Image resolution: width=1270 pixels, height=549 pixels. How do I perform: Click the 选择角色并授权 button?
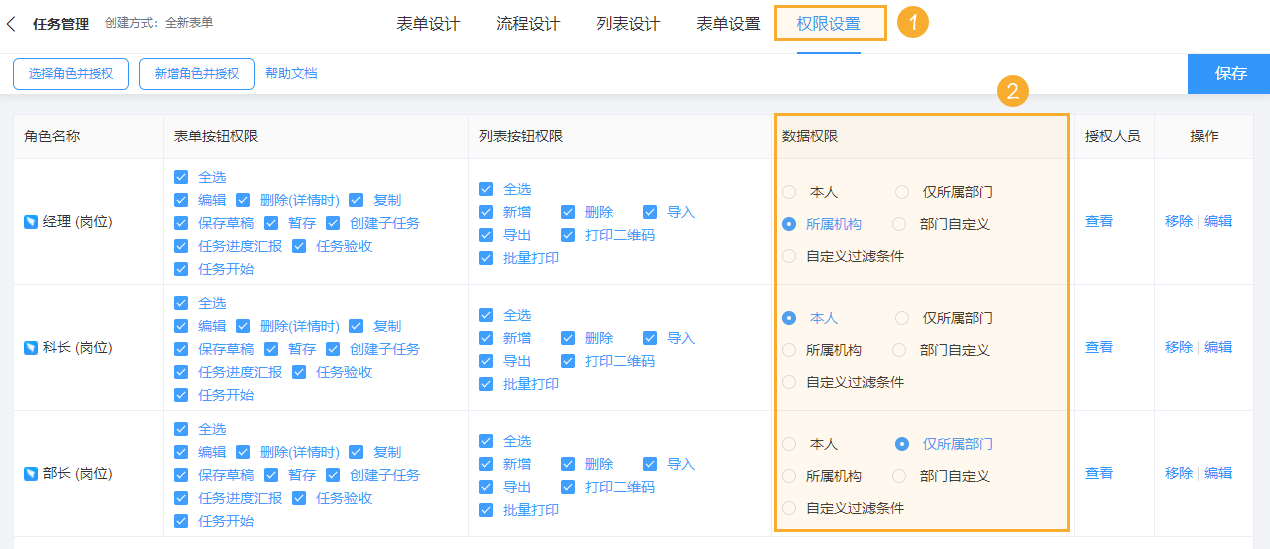click(71, 74)
